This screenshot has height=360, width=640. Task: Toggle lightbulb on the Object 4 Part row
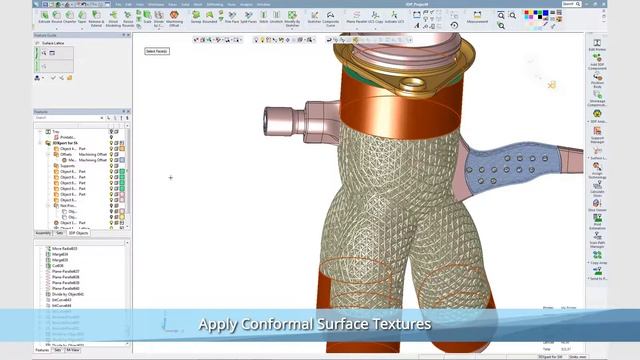click(x=111, y=149)
